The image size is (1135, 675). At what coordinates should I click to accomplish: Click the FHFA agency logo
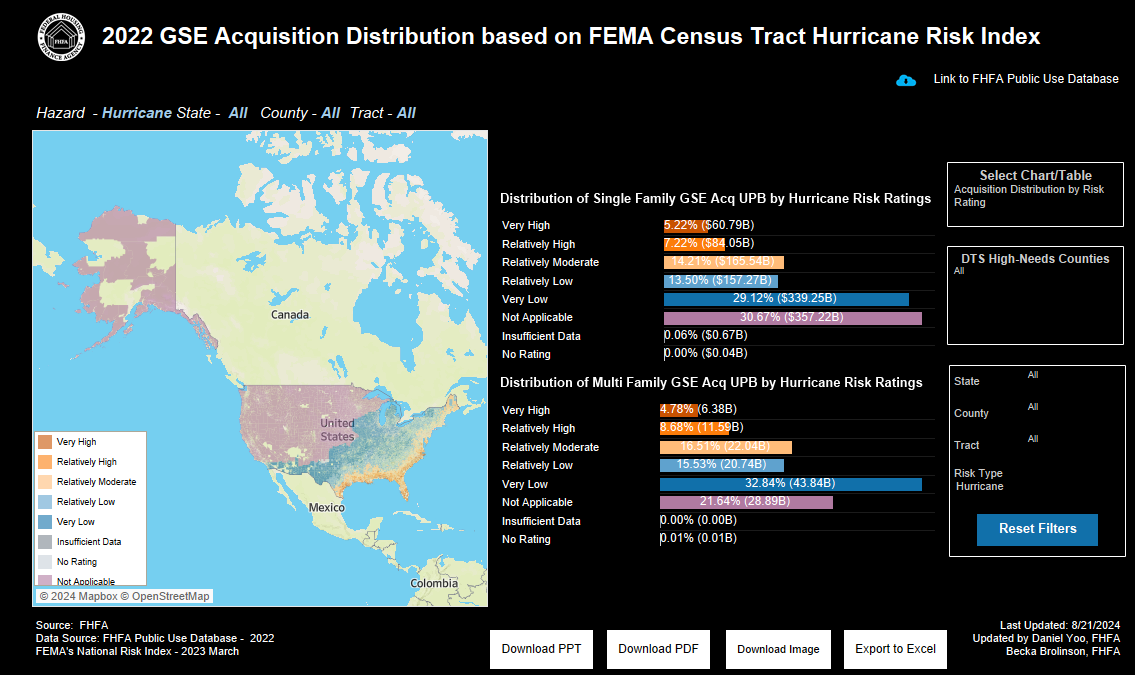pos(62,37)
